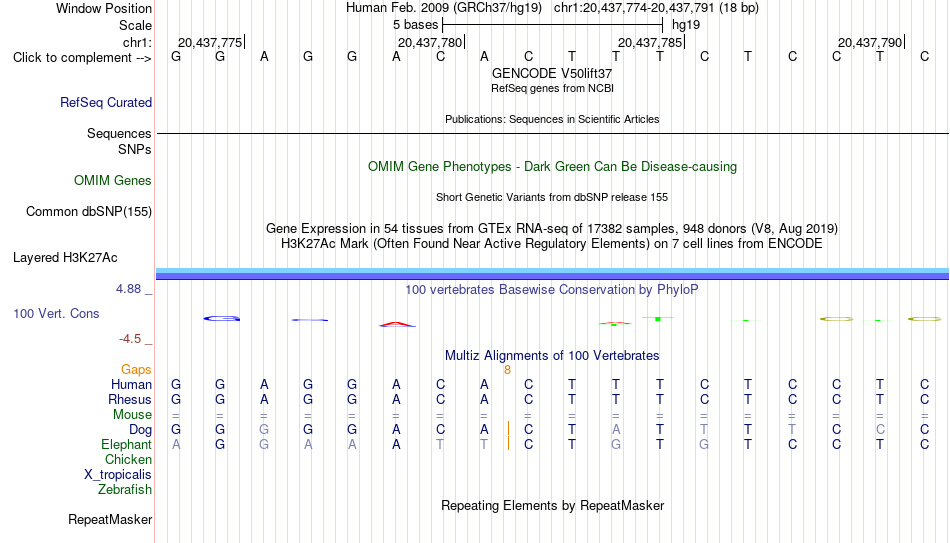Select the Chicken species row label

128,459
